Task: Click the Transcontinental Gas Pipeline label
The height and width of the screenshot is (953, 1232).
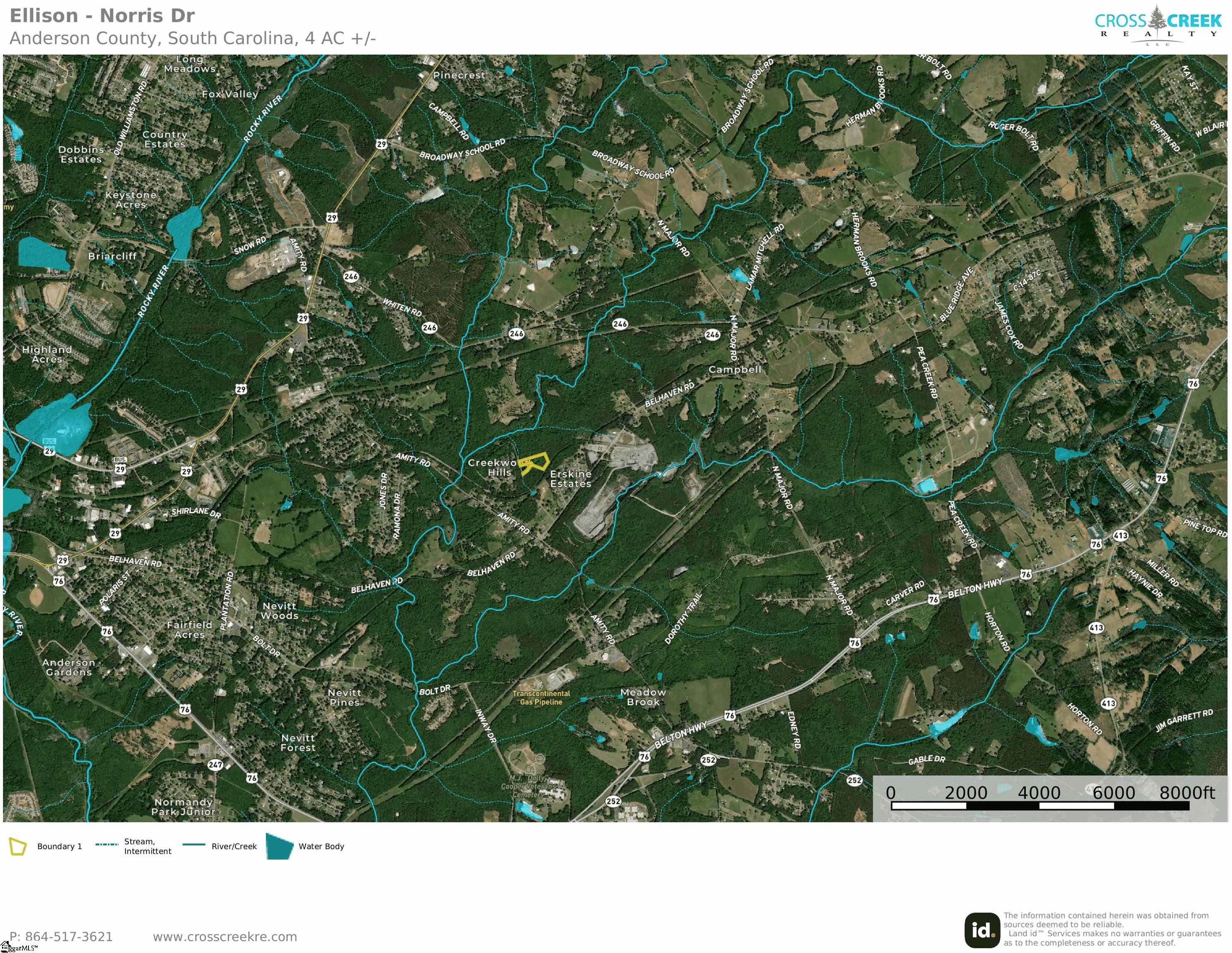Action: (x=541, y=697)
